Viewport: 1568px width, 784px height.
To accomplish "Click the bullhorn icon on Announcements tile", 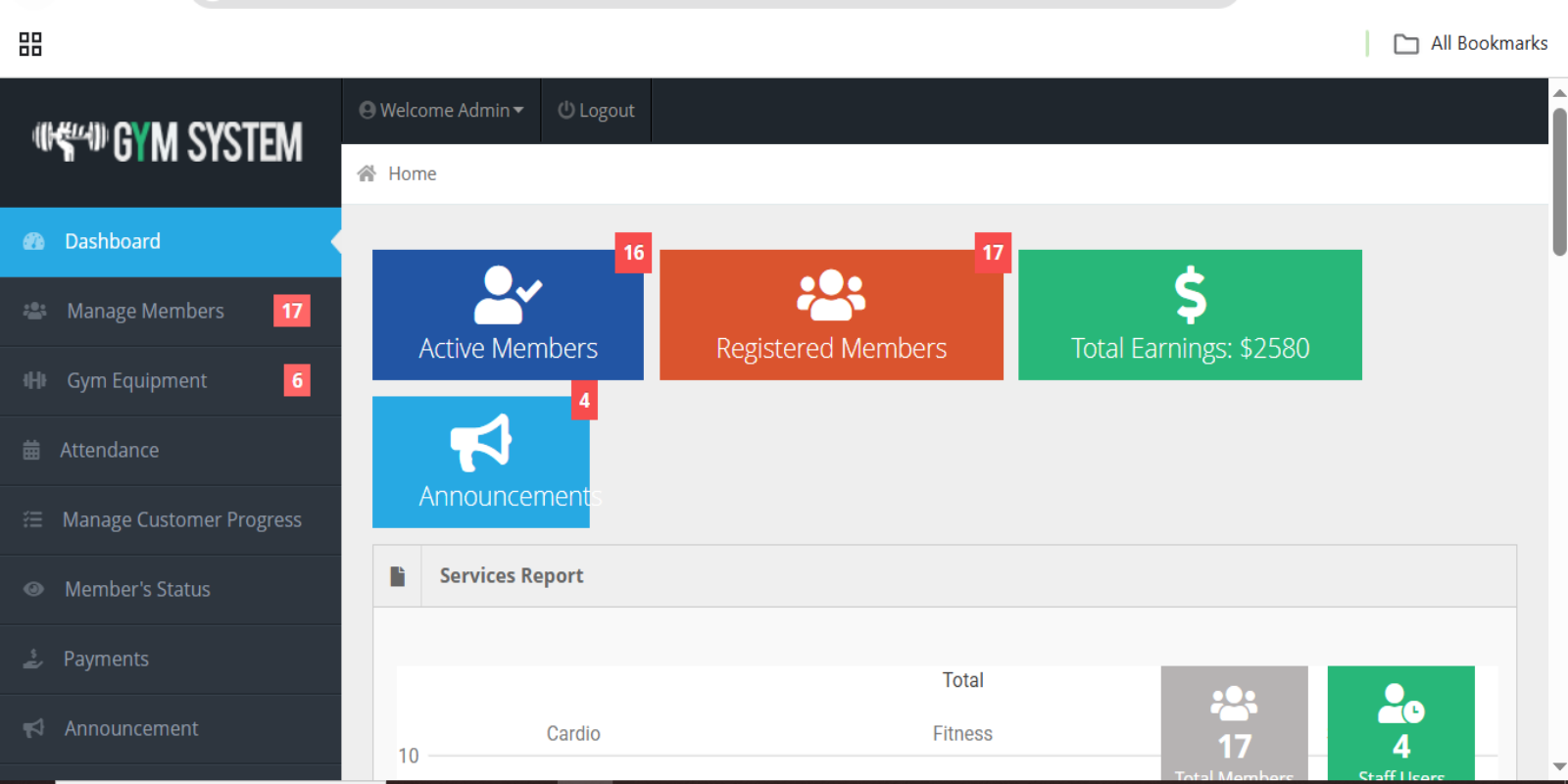I will point(481,442).
